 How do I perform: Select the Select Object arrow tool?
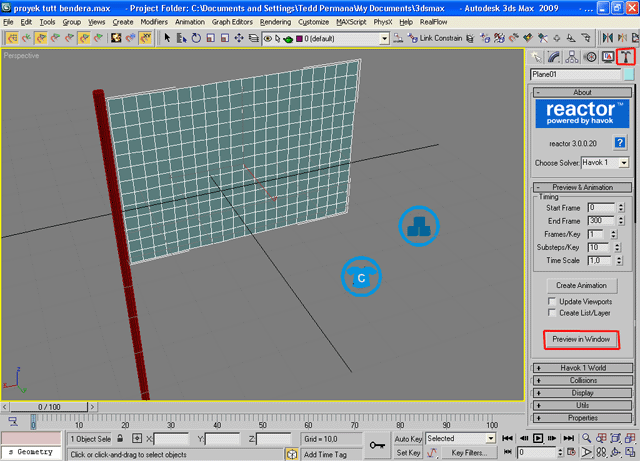[167, 38]
